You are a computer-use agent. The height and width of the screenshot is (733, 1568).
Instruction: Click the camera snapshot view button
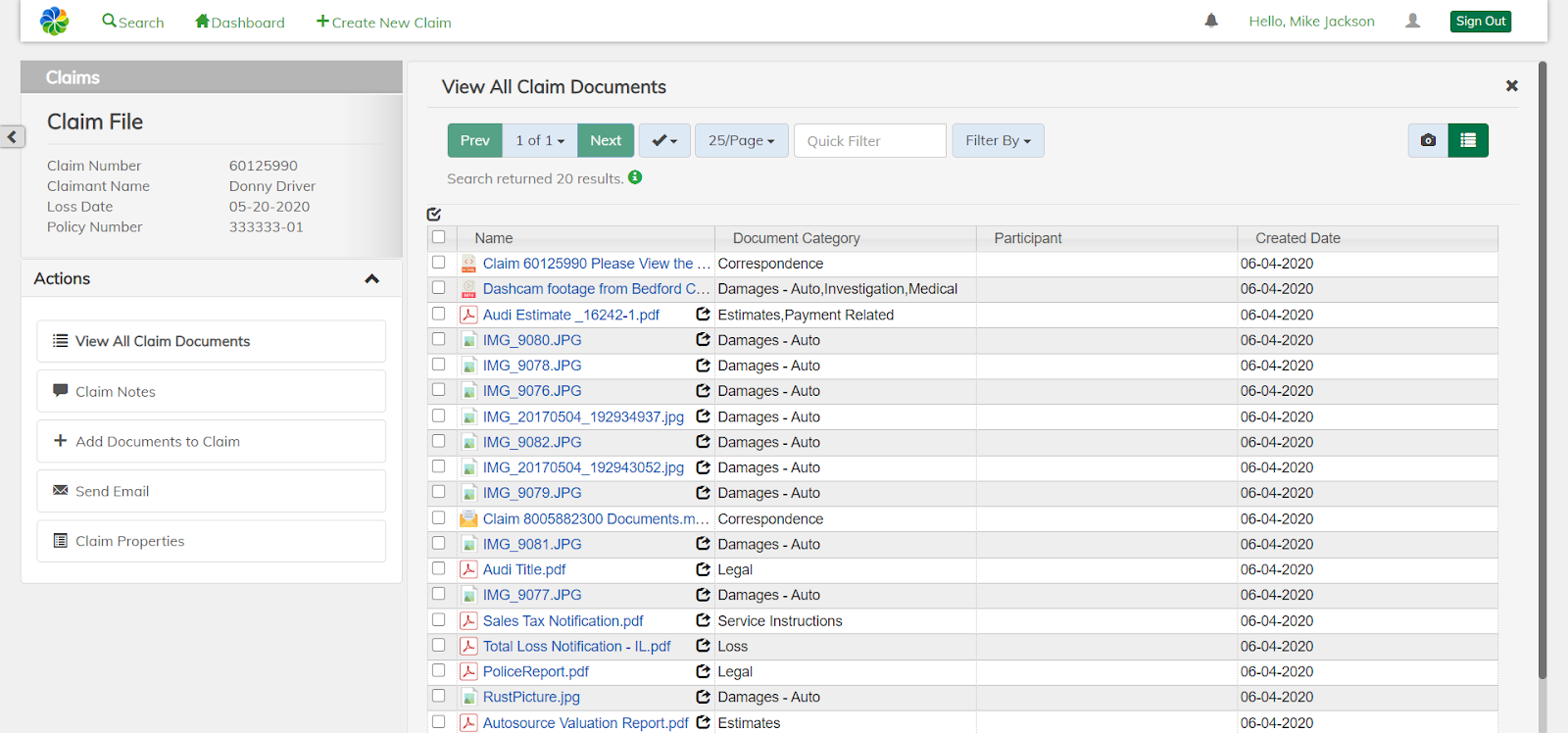coord(1428,140)
